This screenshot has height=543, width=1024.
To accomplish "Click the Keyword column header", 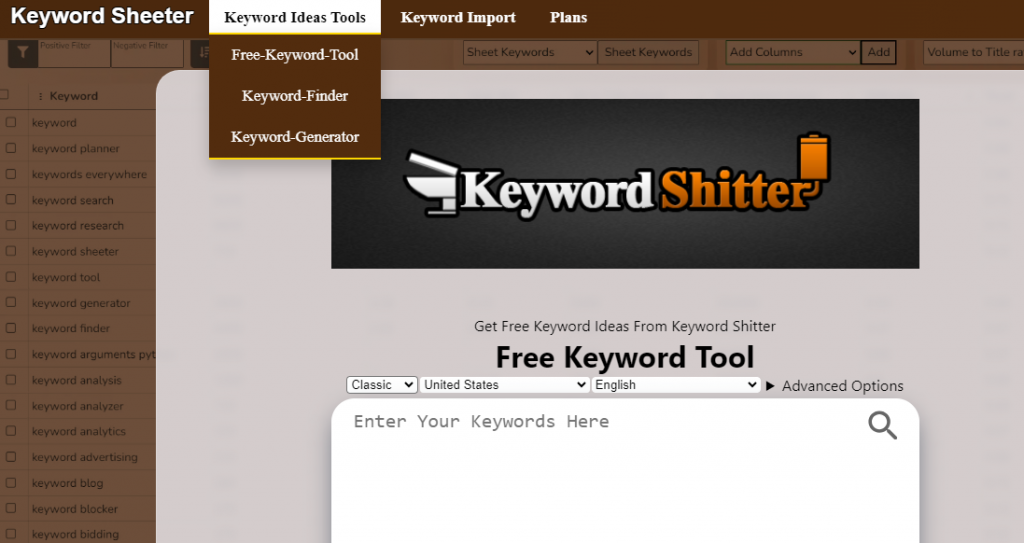I will pyautogui.click(x=74, y=96).
